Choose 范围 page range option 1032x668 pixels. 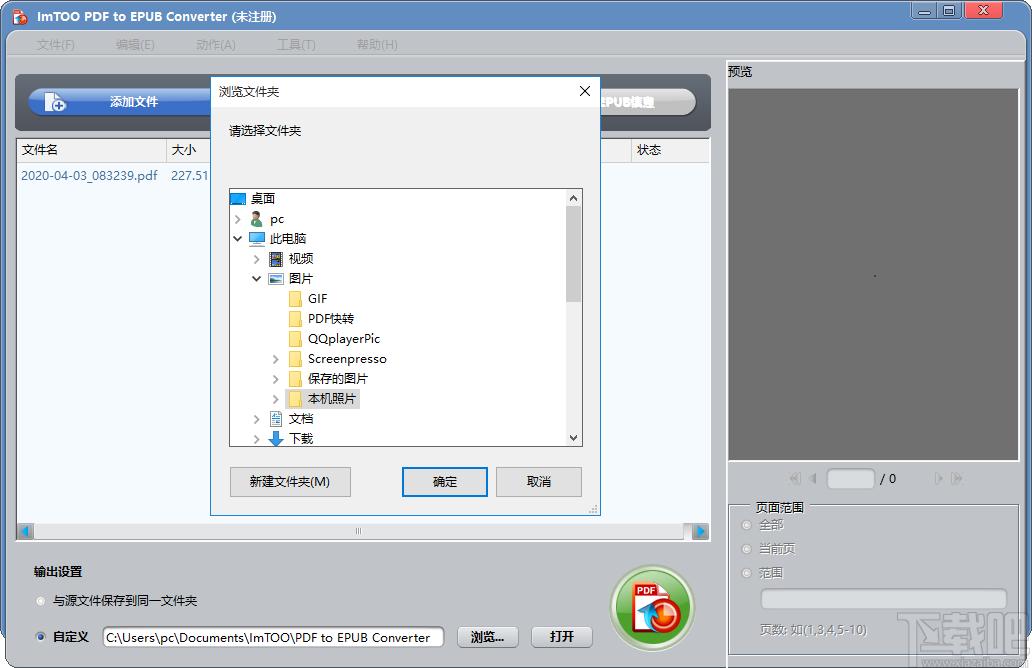click(x=746, y=573)
